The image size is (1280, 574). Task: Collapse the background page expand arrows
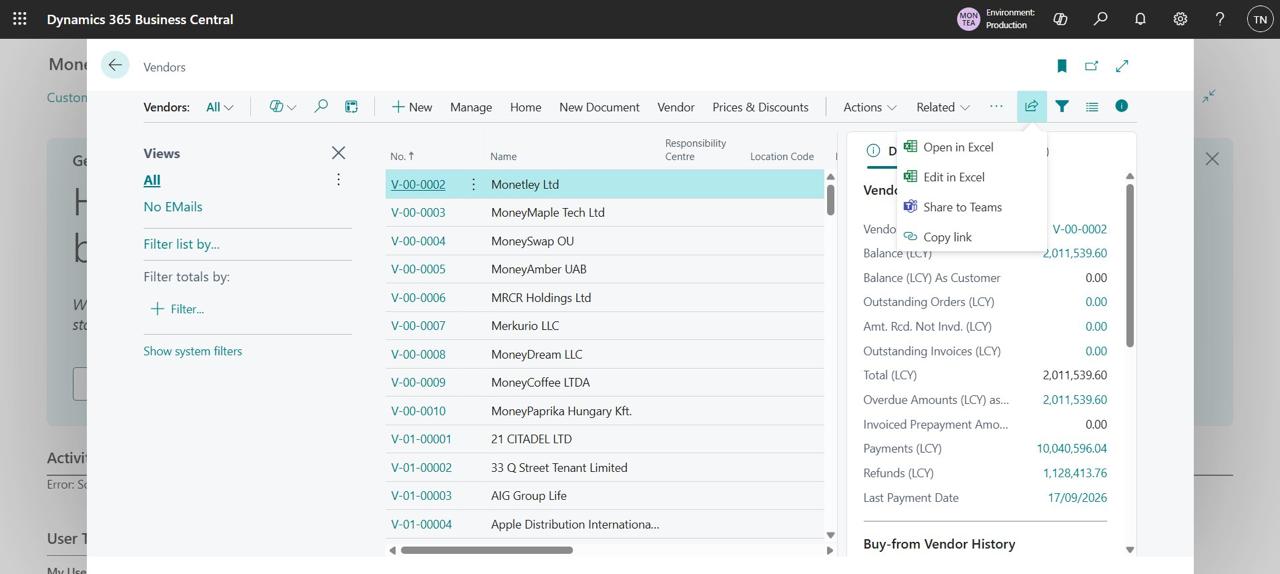pyautogui.click(x=1209, y=96)
